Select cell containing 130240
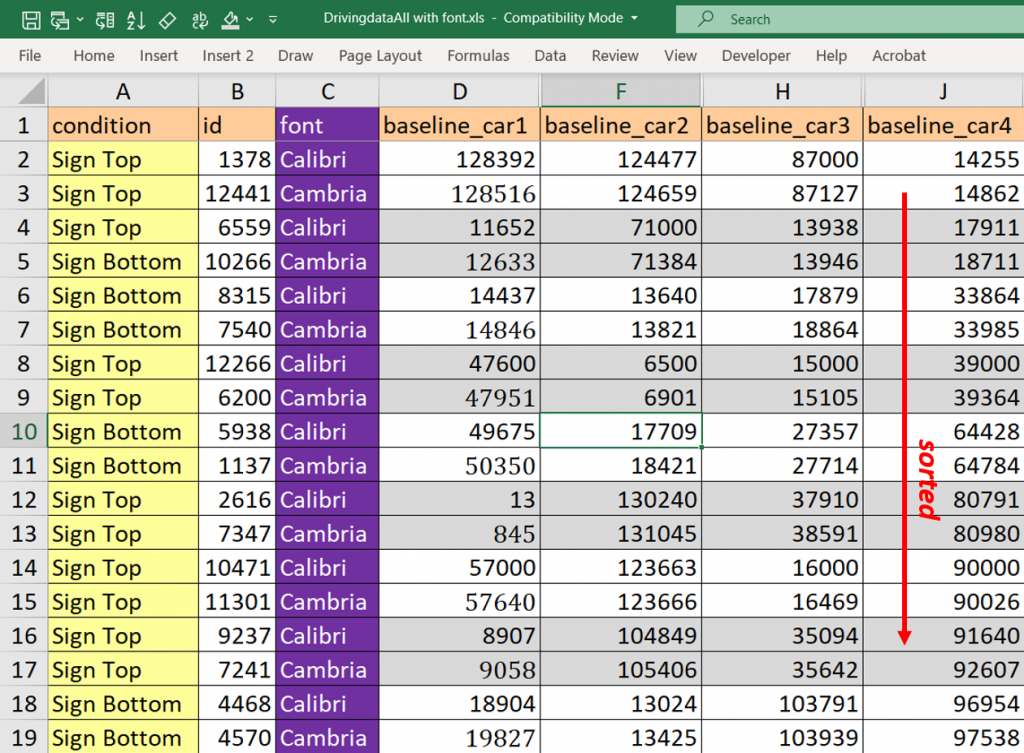1024x753 pixels. [x=621, y=500]
